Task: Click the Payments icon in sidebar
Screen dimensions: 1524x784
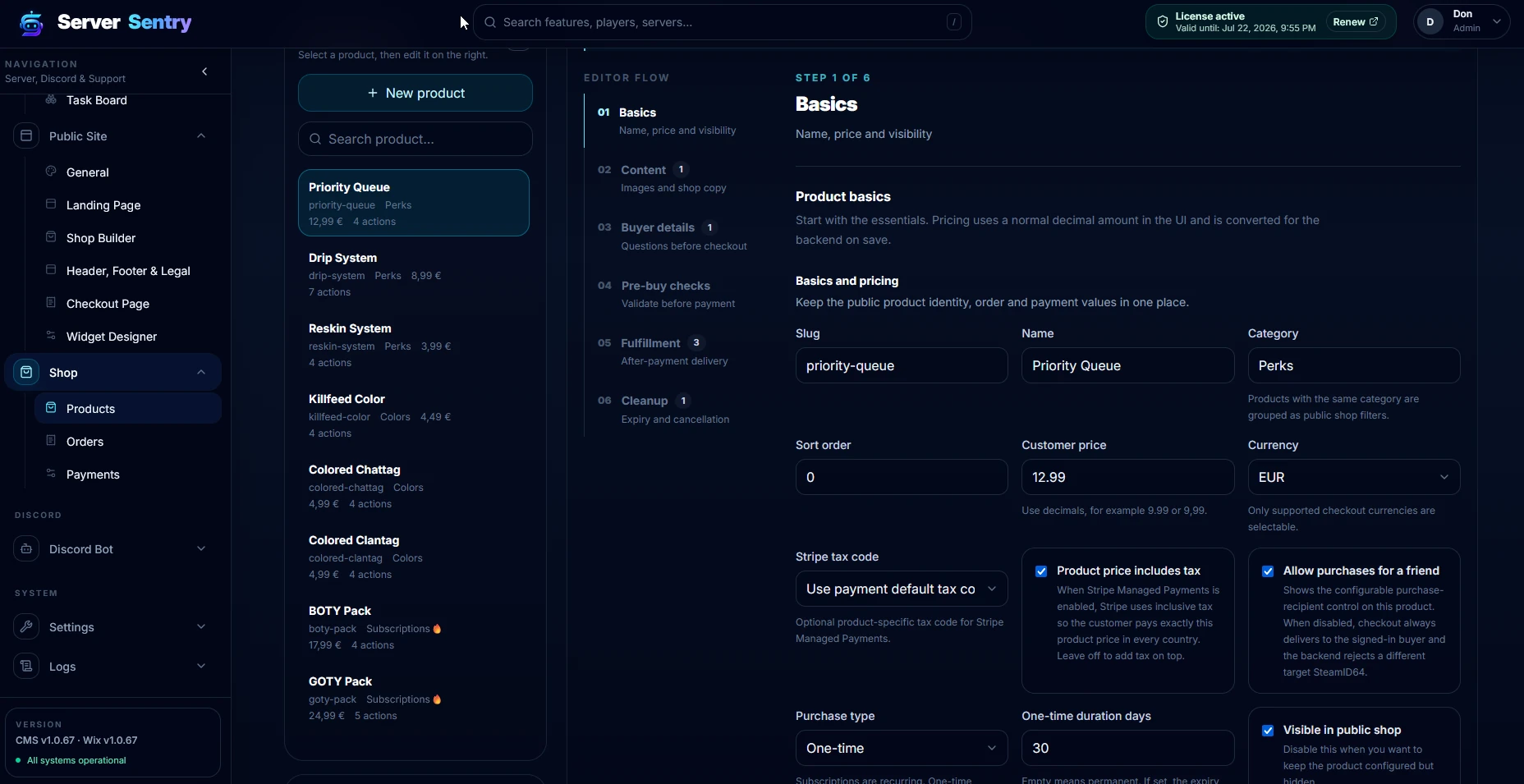Action: coord(51,474)
